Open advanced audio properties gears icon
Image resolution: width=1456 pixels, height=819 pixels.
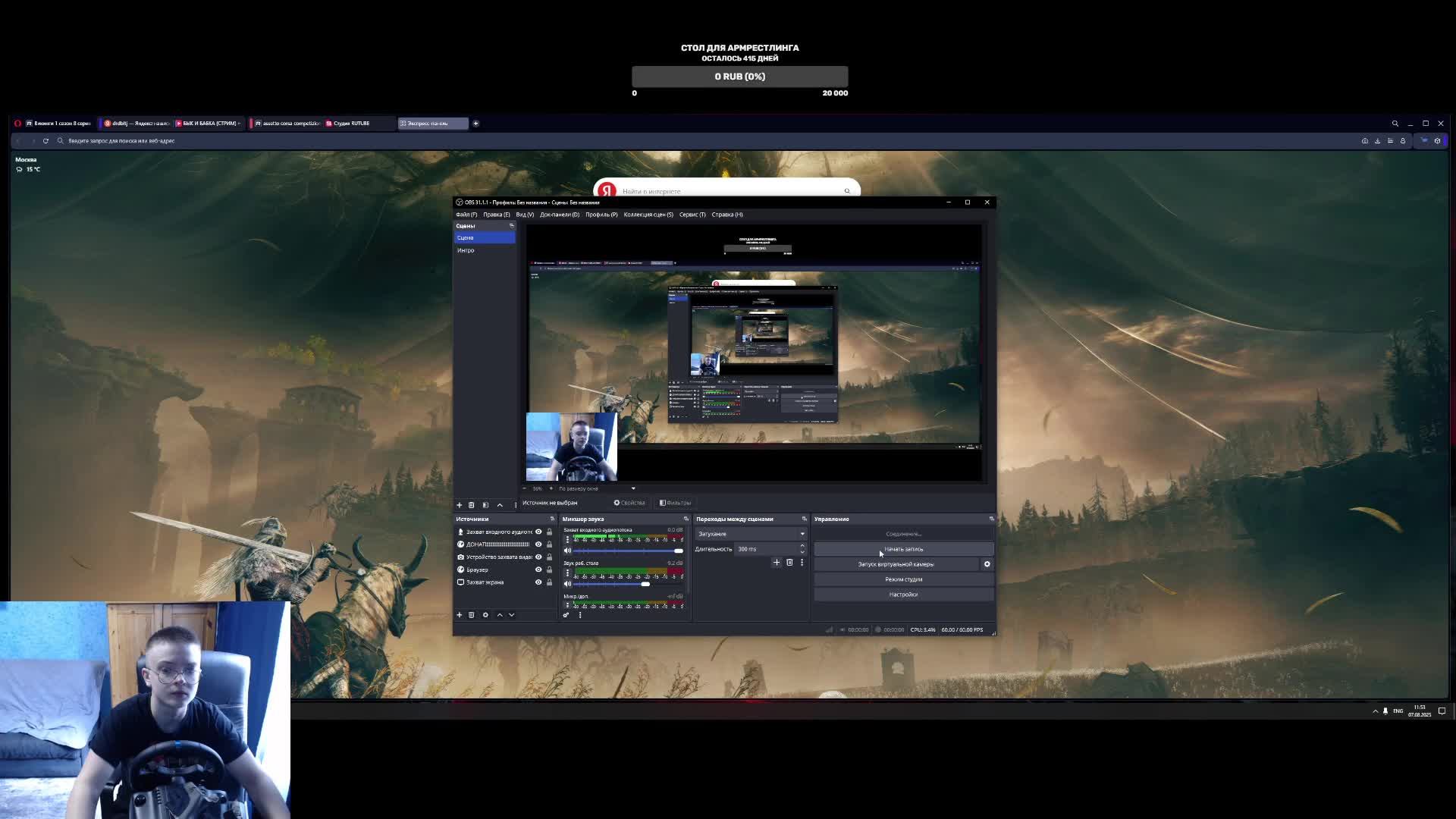coord(566,615)
